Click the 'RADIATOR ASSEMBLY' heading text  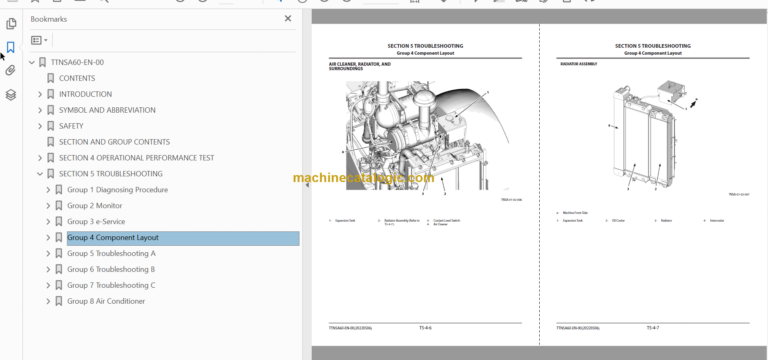tap(578, 64)
